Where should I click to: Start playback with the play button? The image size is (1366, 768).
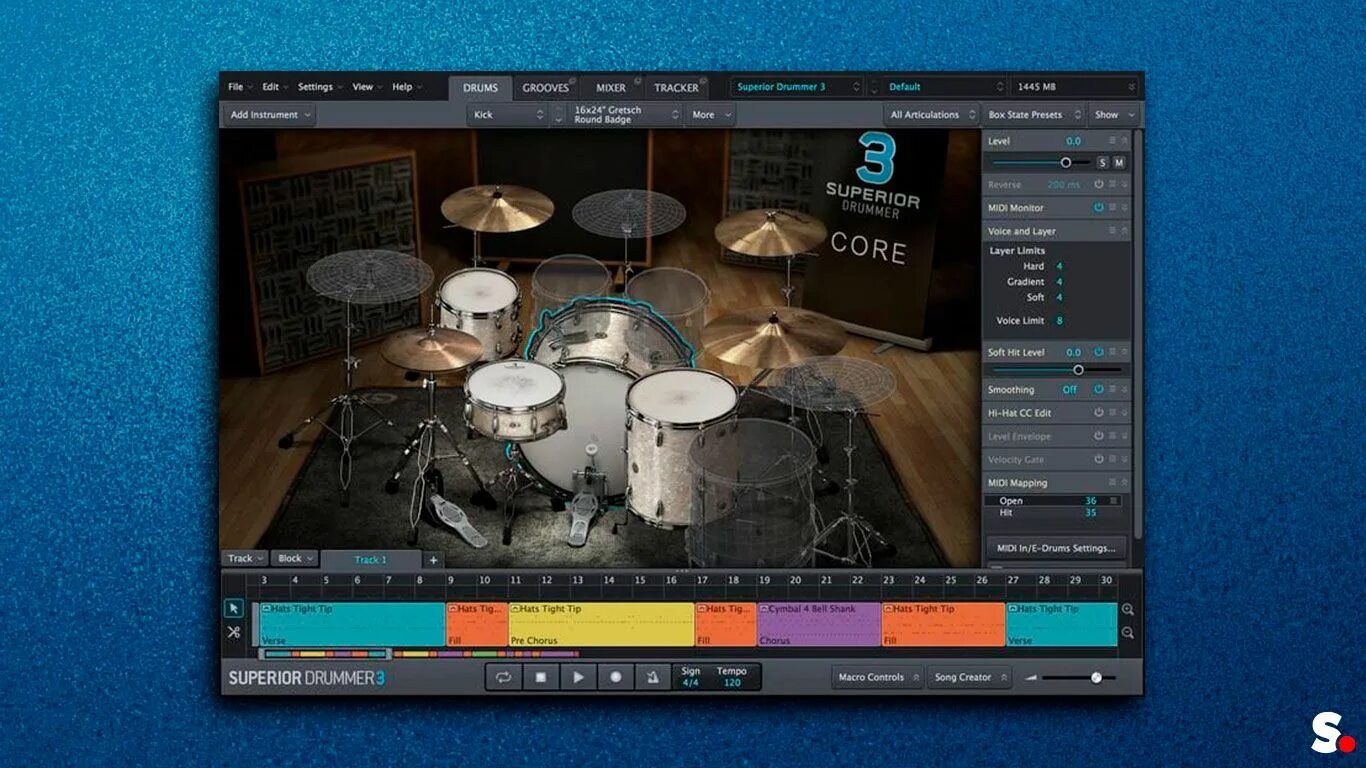578,677
